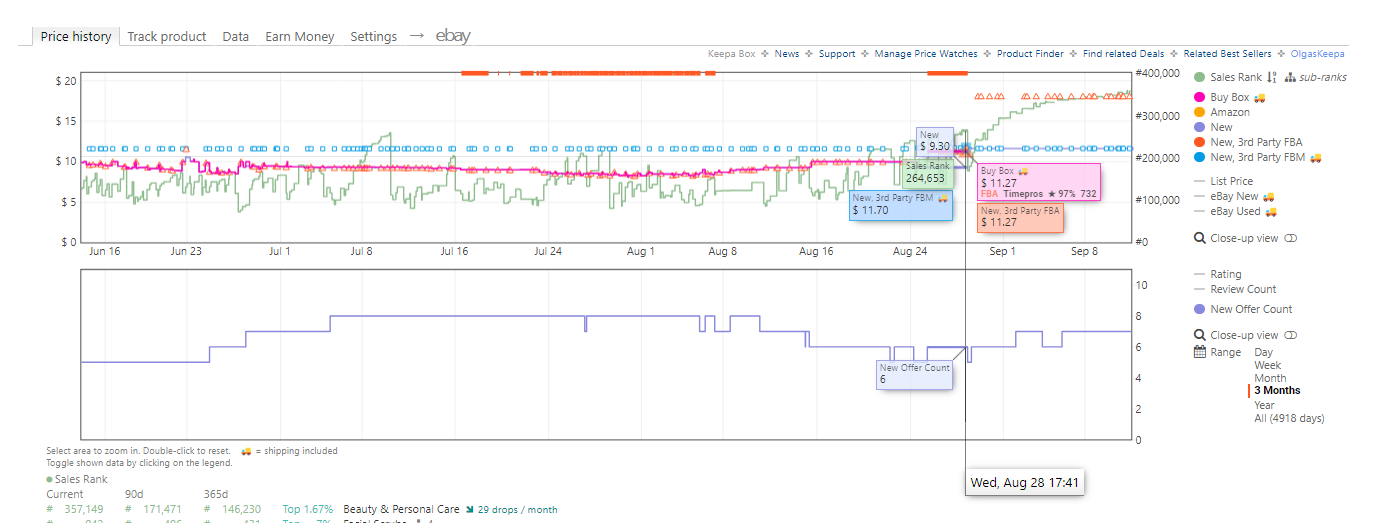Click the arrow icon before ebay logo
1386x523 pixels.
417,36
